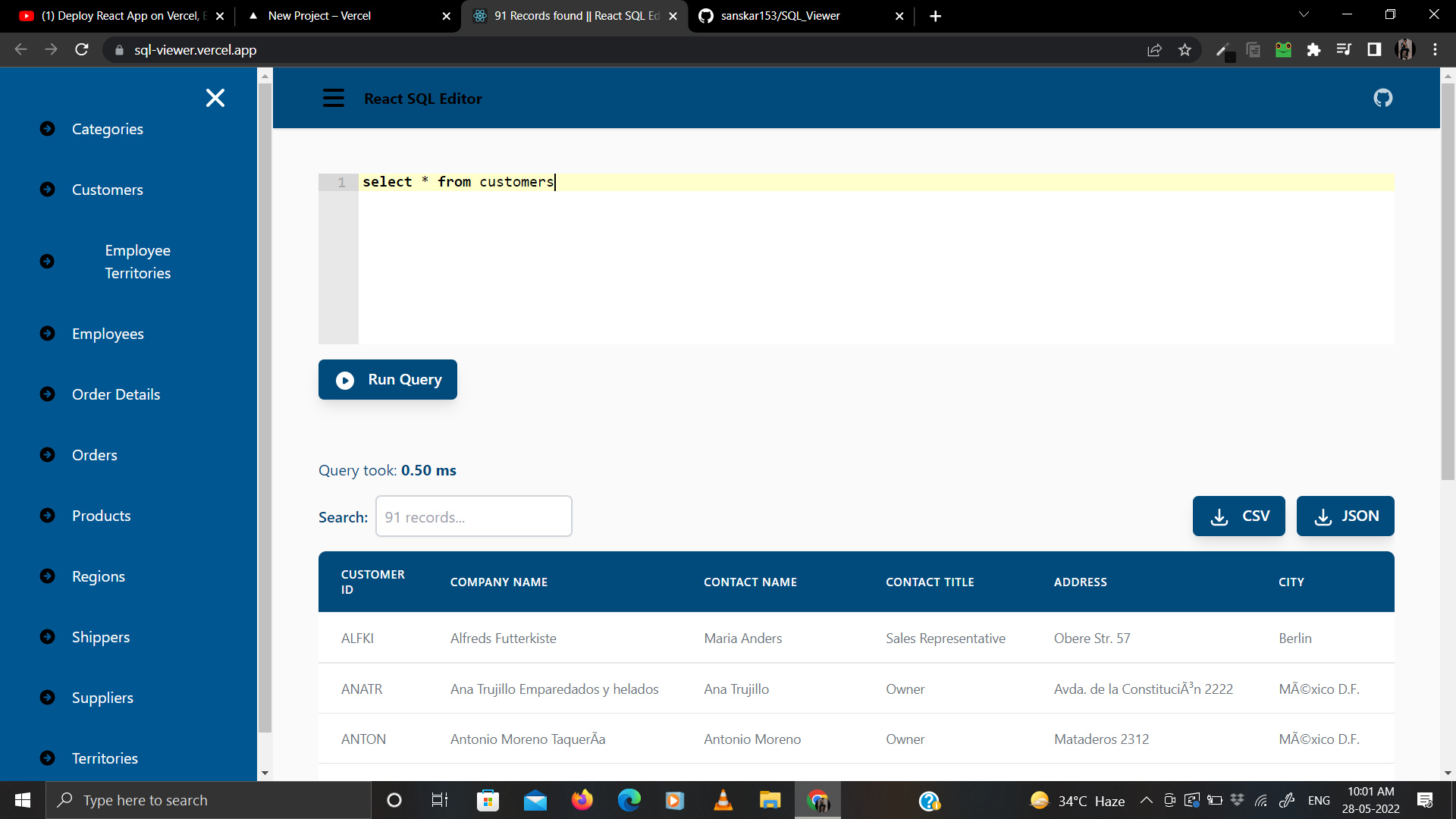Screen dimensions: 1456x819
Task: Switch to the sanskar153/SQL_Viewer tab
Action: [781, 15]
